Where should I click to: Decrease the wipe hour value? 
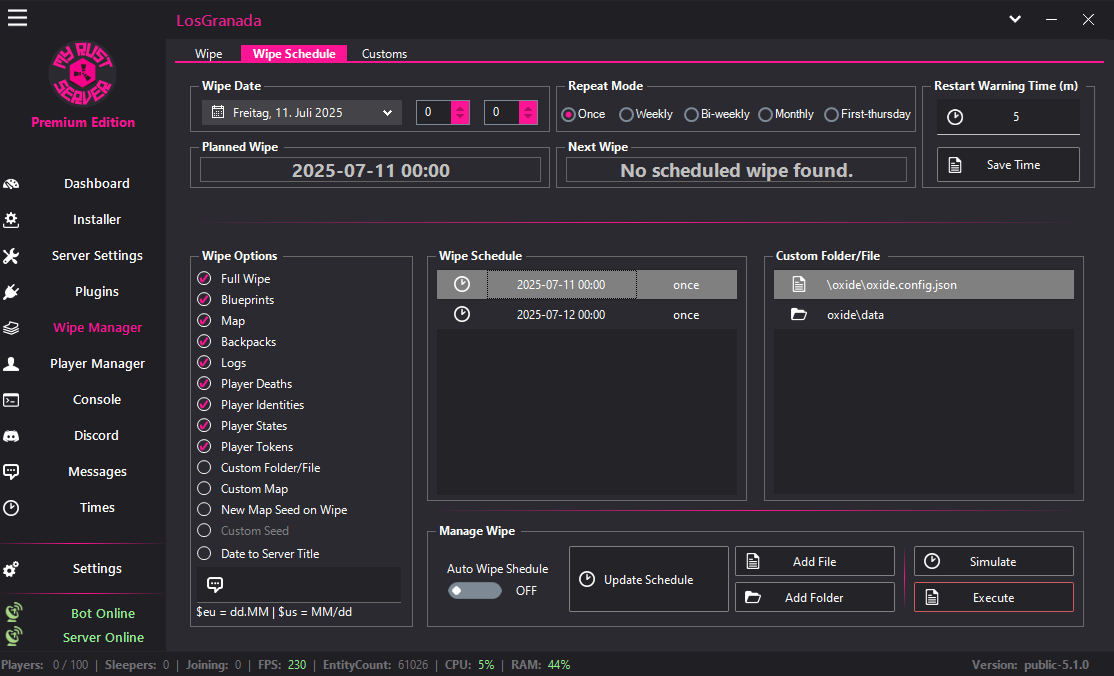point(460,118)
